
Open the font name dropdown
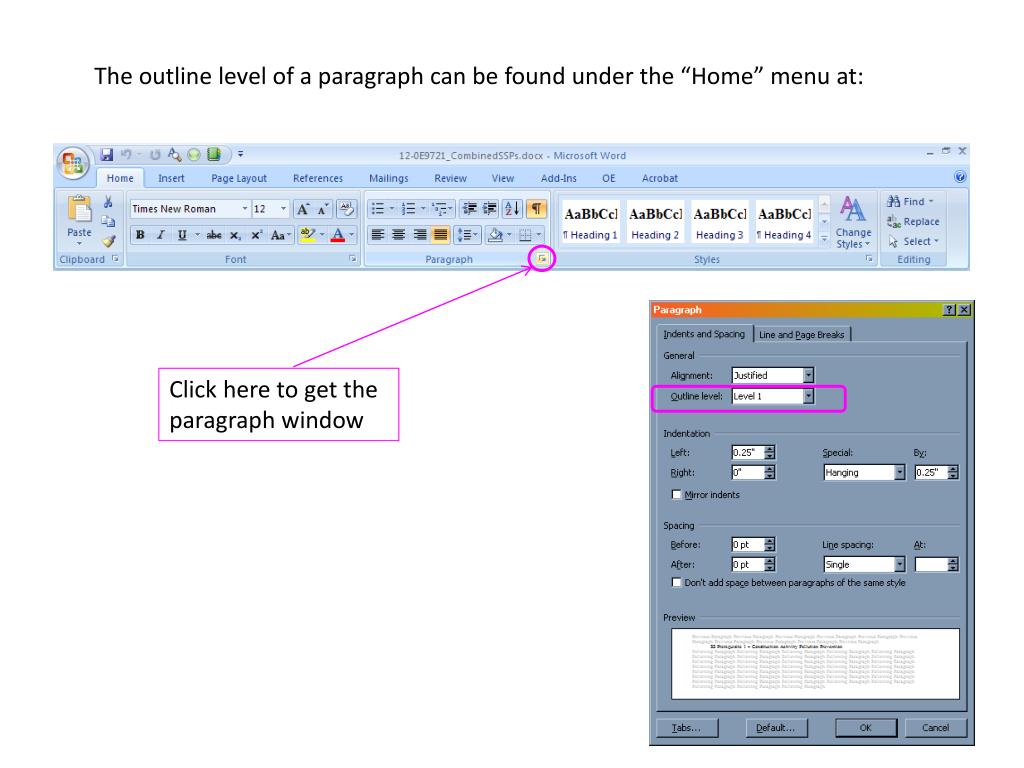(x=245, y=209)
